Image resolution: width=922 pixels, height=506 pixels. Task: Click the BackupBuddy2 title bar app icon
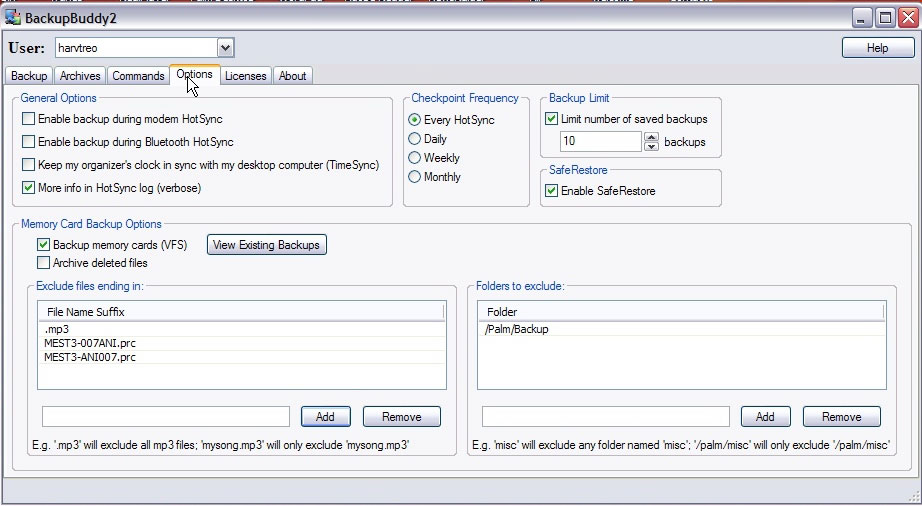tap(13, 17)
